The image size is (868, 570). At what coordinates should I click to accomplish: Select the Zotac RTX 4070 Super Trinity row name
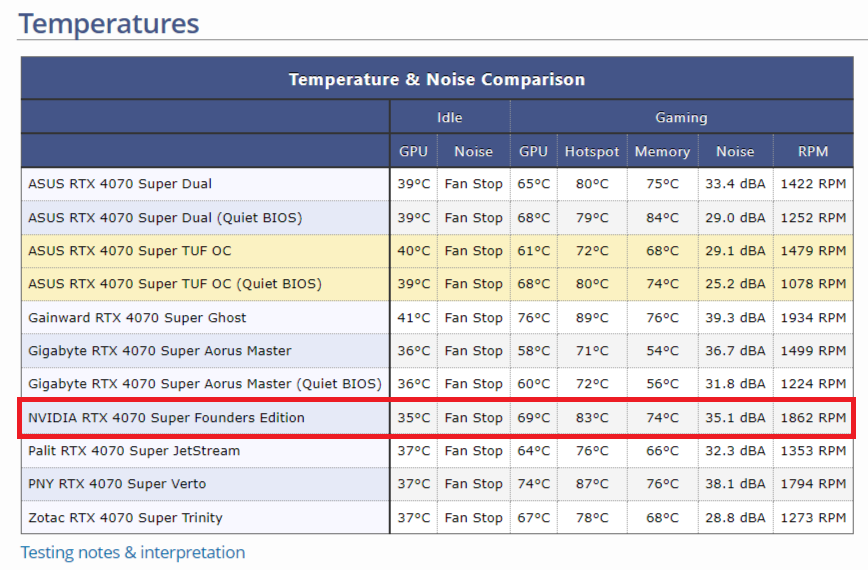point(125,518)
